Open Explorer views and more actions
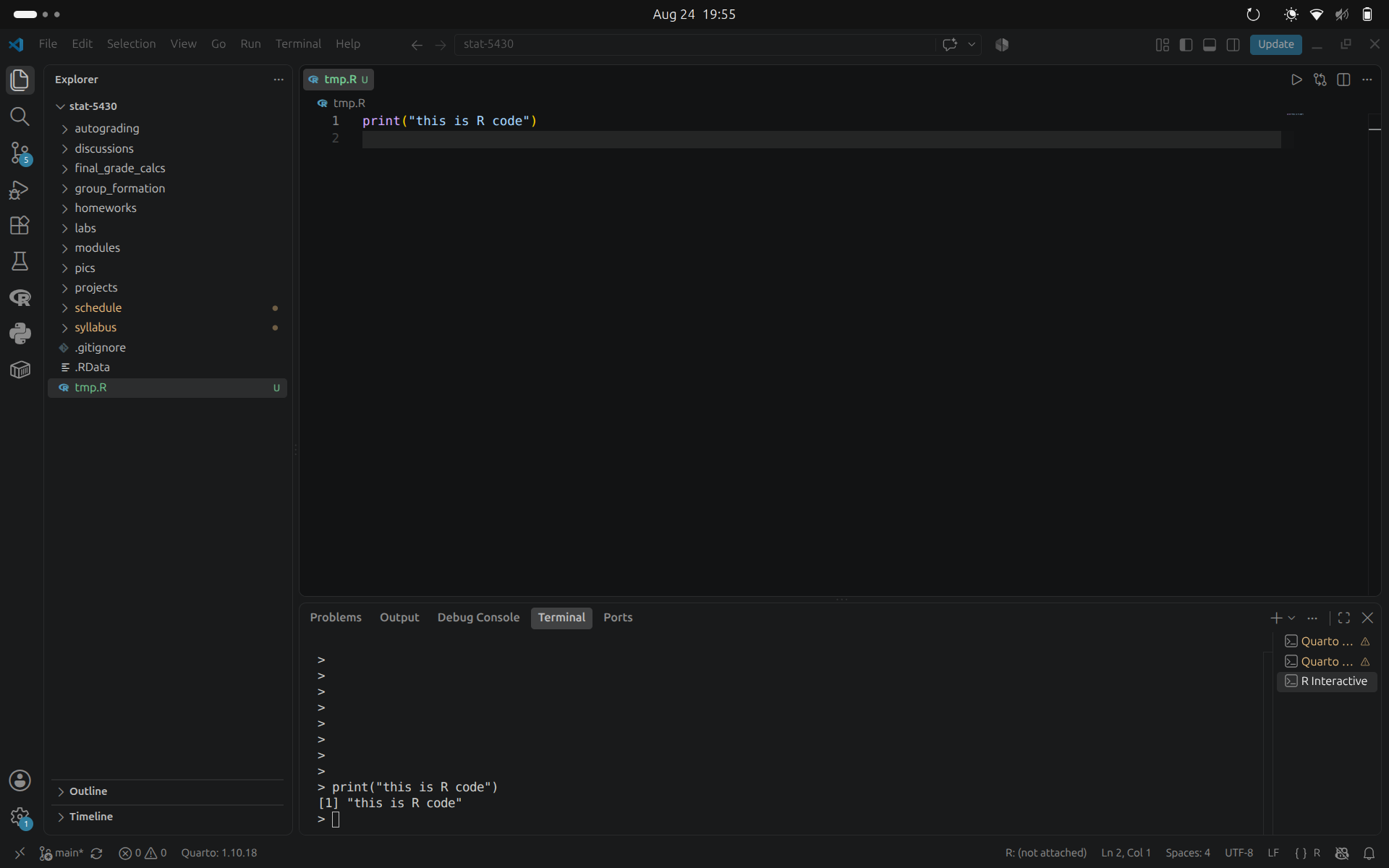 [279, 80]
